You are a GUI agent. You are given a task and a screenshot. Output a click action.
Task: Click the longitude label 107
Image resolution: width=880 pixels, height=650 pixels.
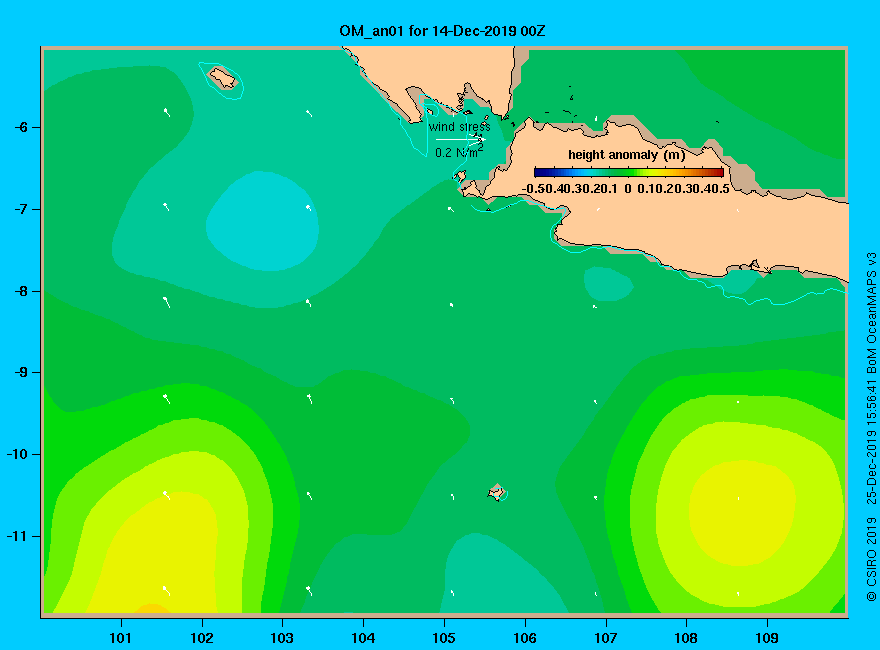point(606,638)
